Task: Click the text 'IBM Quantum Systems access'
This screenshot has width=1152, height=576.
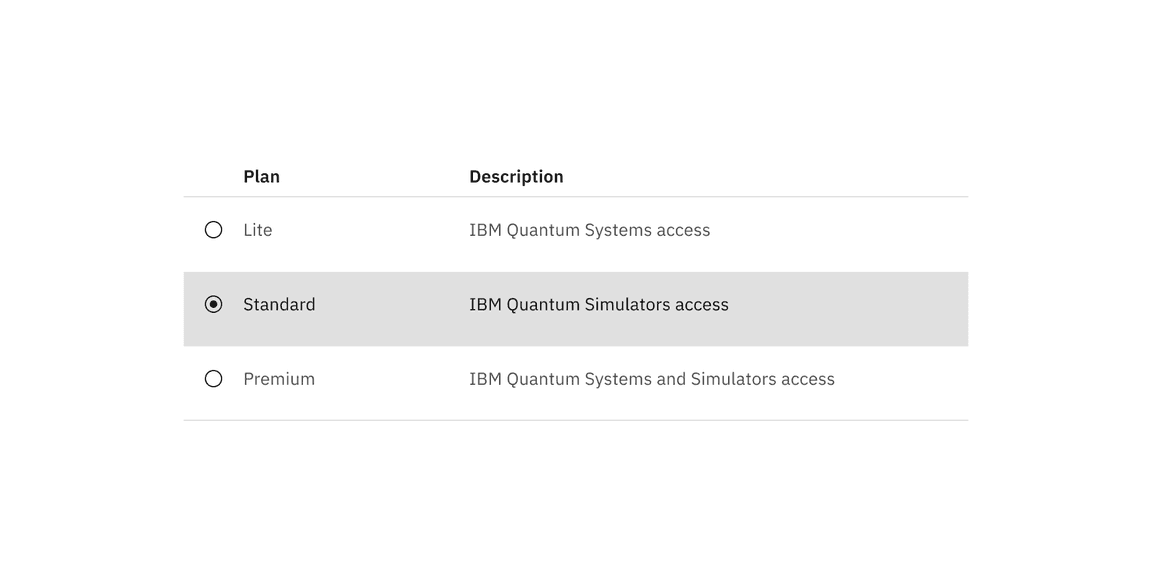Action: [x=589, y=229]
